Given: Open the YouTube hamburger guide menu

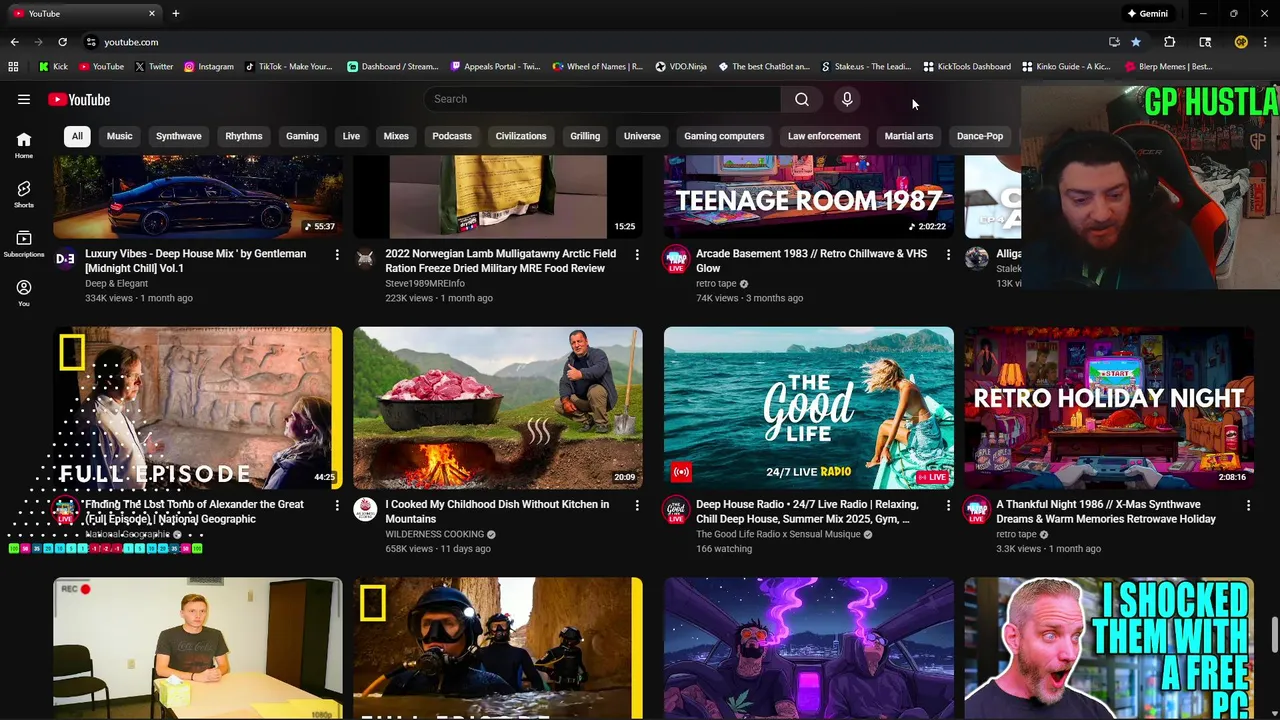Looking at the screenshot, I should pos(24,99).
